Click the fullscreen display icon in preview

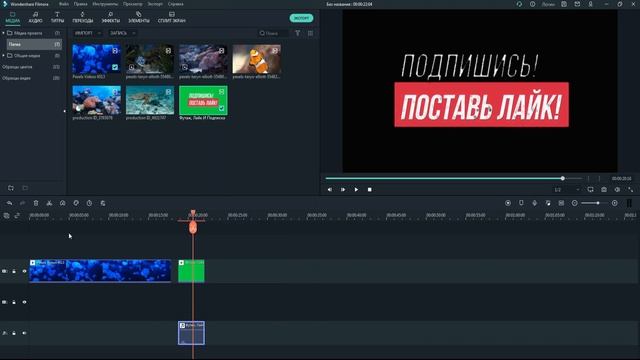[x=591, y=189]
